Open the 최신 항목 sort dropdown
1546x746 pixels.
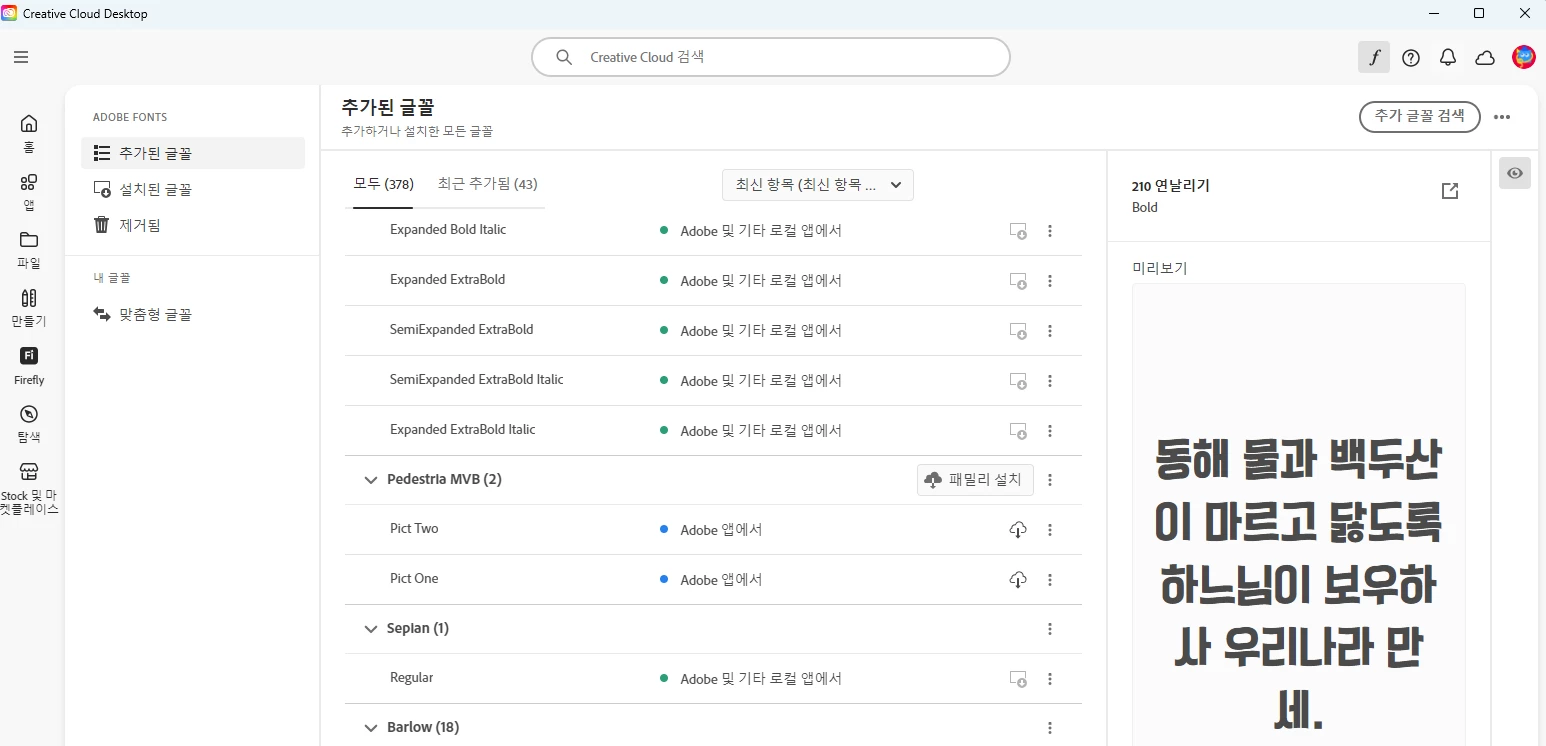point(818,185)
